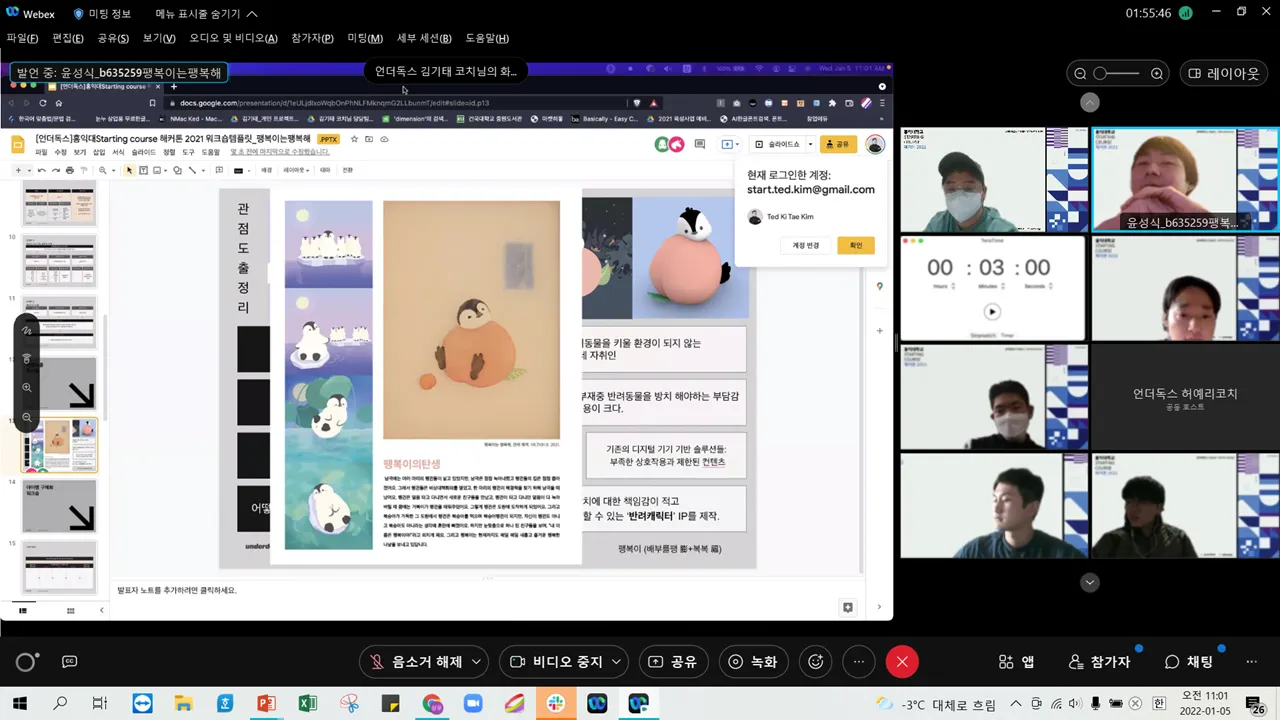Open Excel from the taskbar
This screenshot has height=720, width=1280.
[x=307, y=704]
